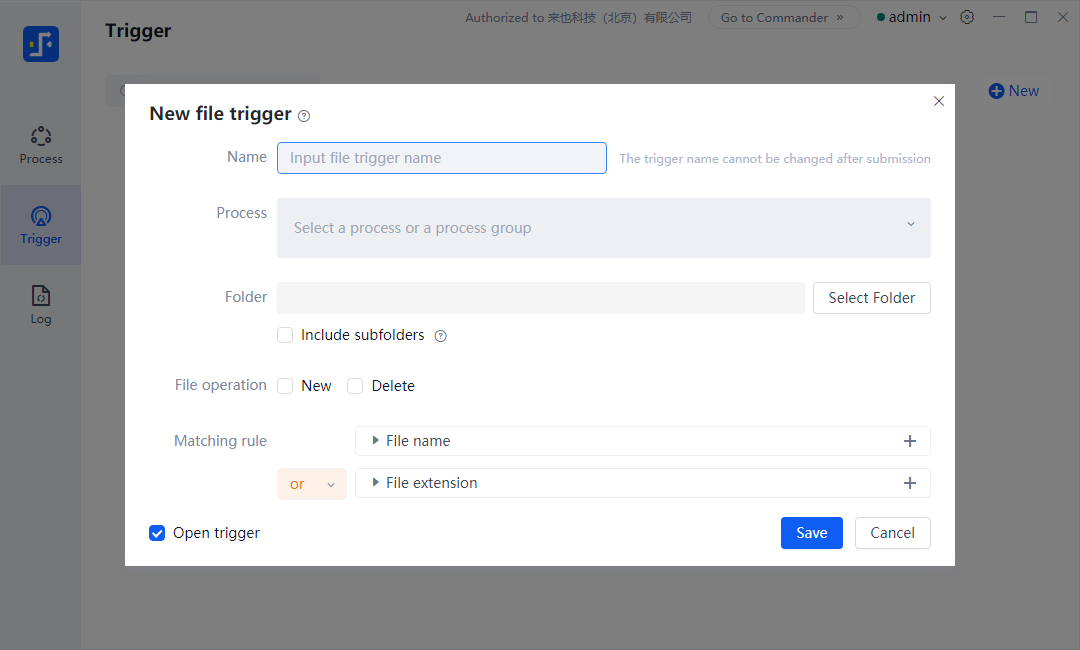Open the 'or' condition dropdown

point(311,484)
